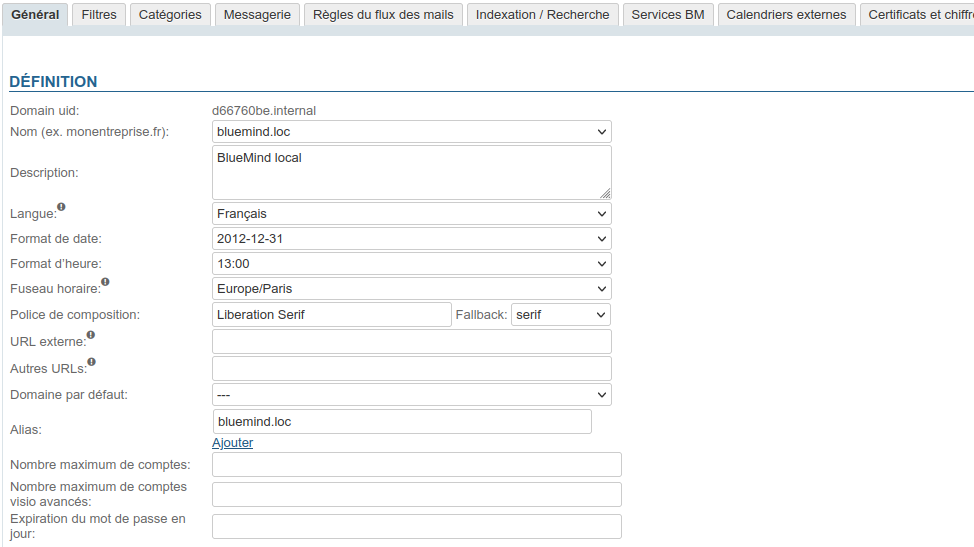Click the Nombre maximum de comptes field
Viewport: 974px width, 547px height.
tap(416, 465)
